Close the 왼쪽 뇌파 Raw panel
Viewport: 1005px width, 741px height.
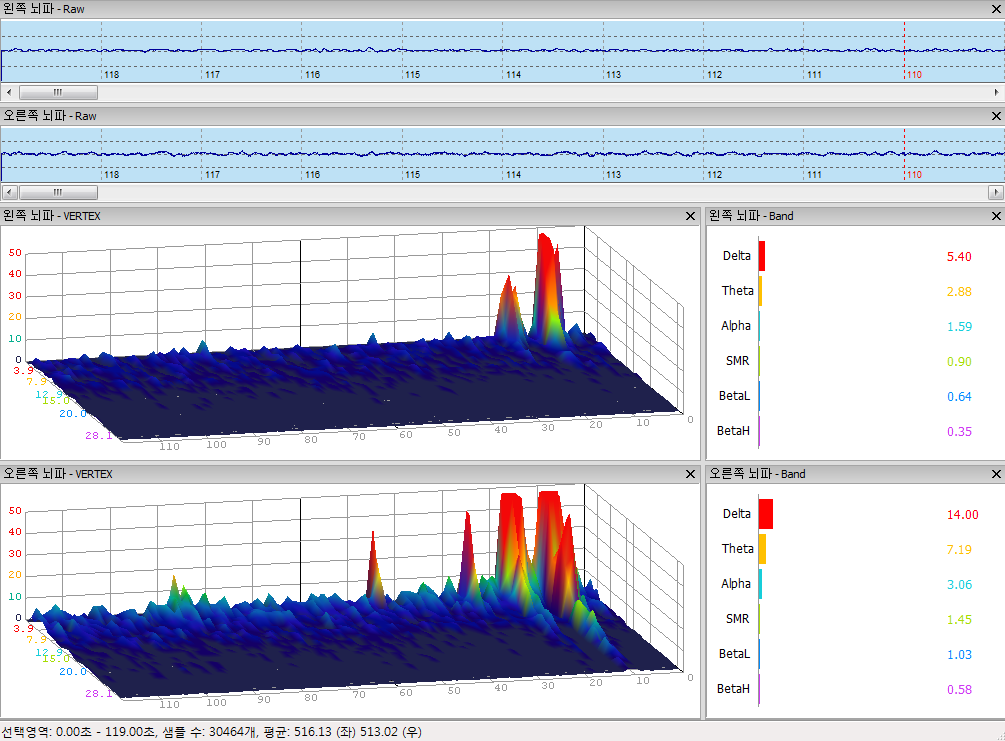[x=995, y=8]
